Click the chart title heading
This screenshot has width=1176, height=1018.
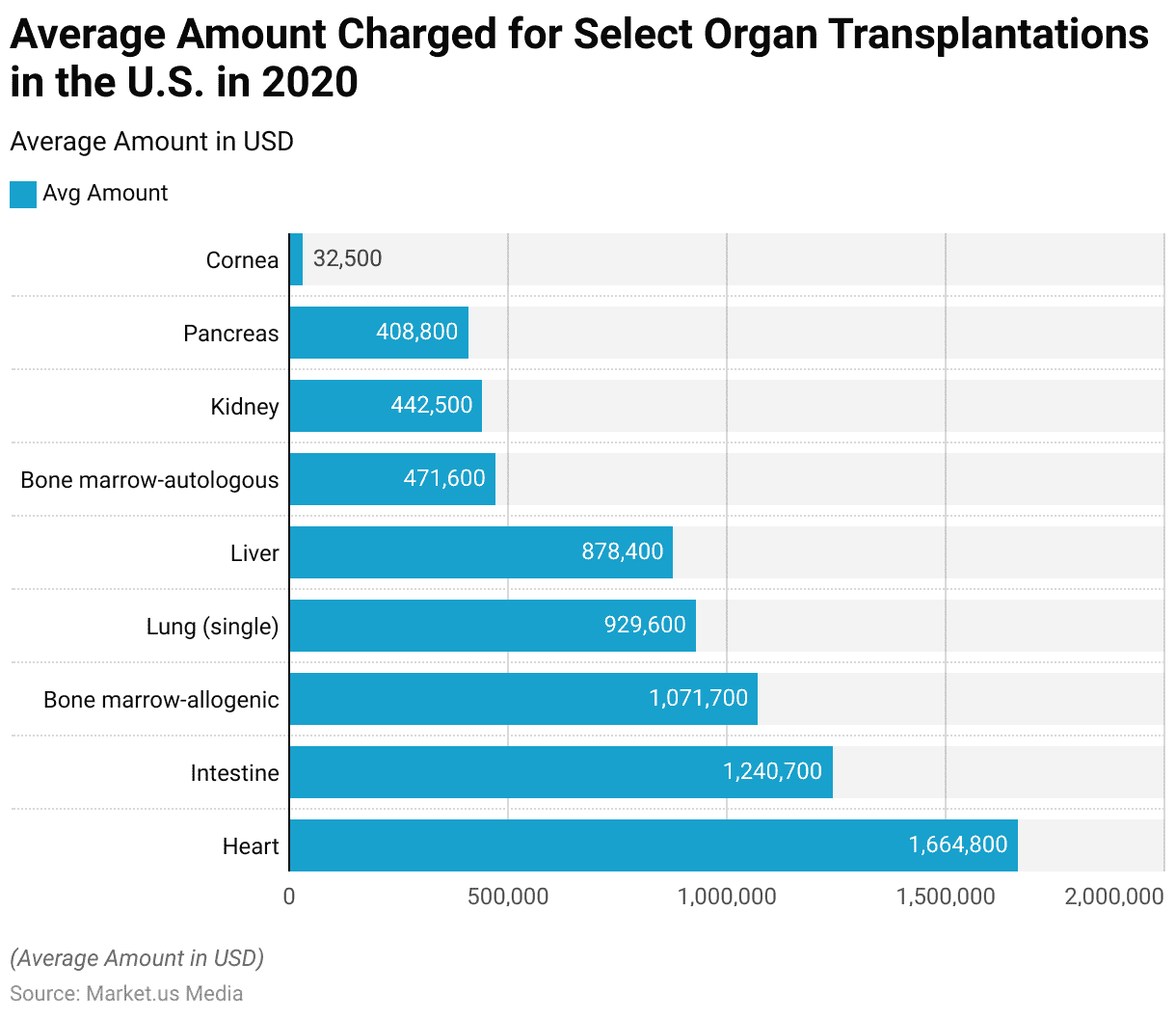pos(578,58)
